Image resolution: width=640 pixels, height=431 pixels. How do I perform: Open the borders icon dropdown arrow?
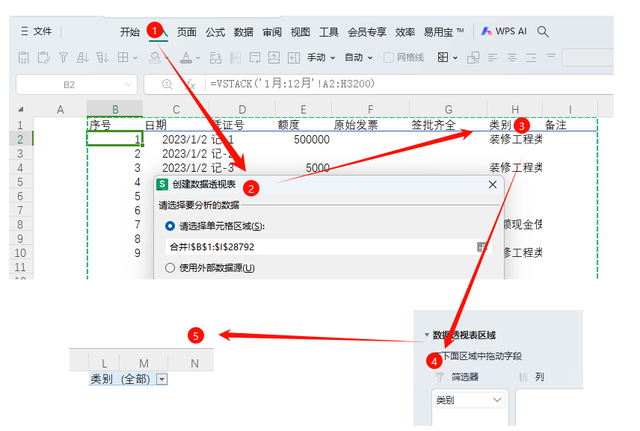[x=135, y=58]
